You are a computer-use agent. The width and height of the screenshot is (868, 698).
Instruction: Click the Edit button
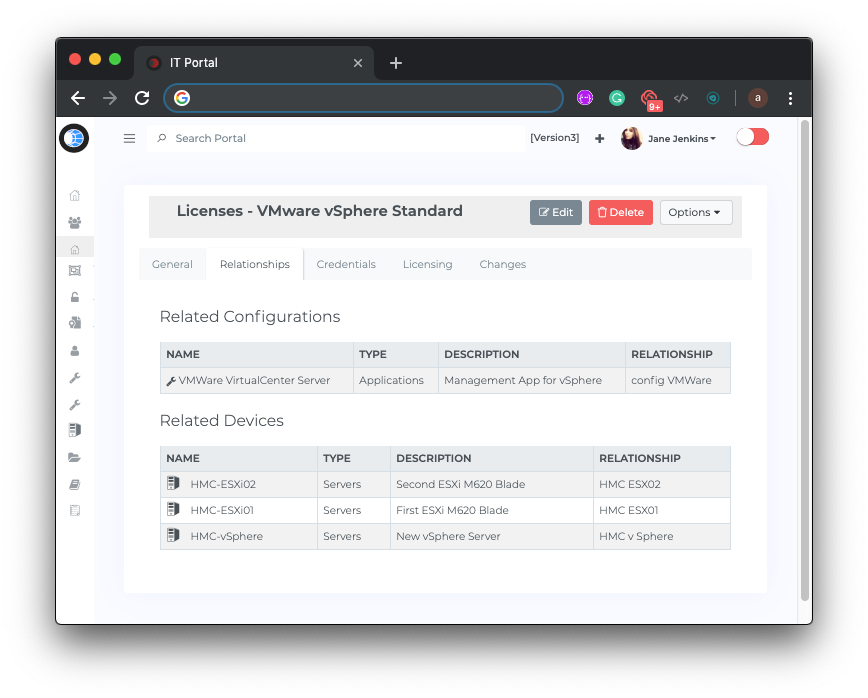pyautogui.click(x=556, y=212)
